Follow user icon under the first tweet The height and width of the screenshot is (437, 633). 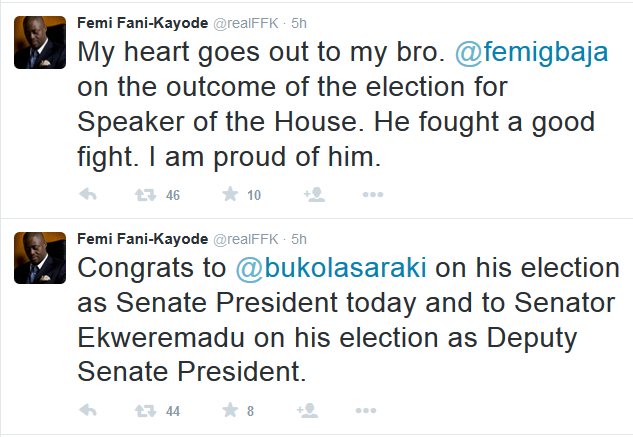point(313,195)
